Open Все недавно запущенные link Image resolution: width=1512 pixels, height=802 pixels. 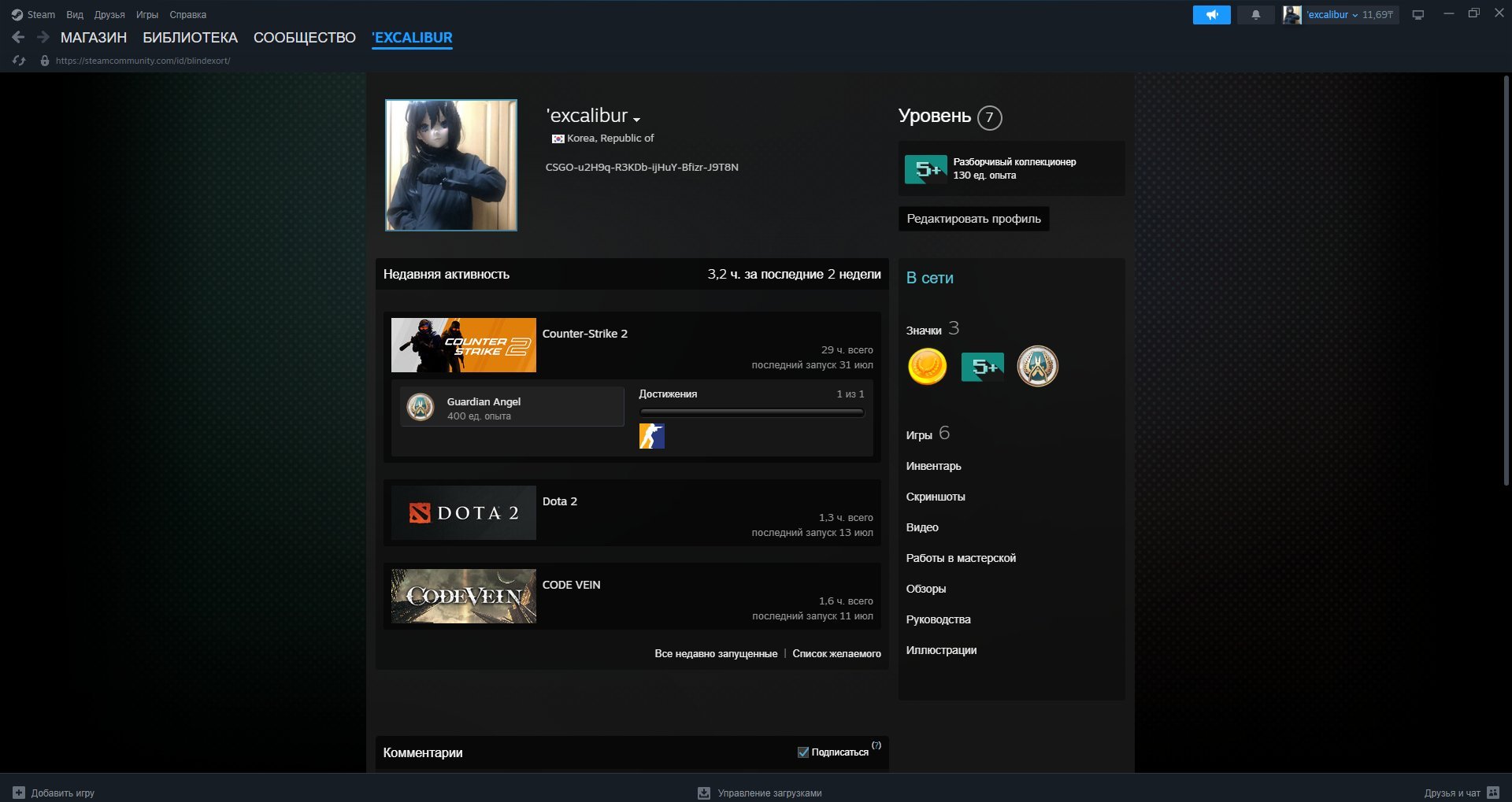[x=716, y=654]
